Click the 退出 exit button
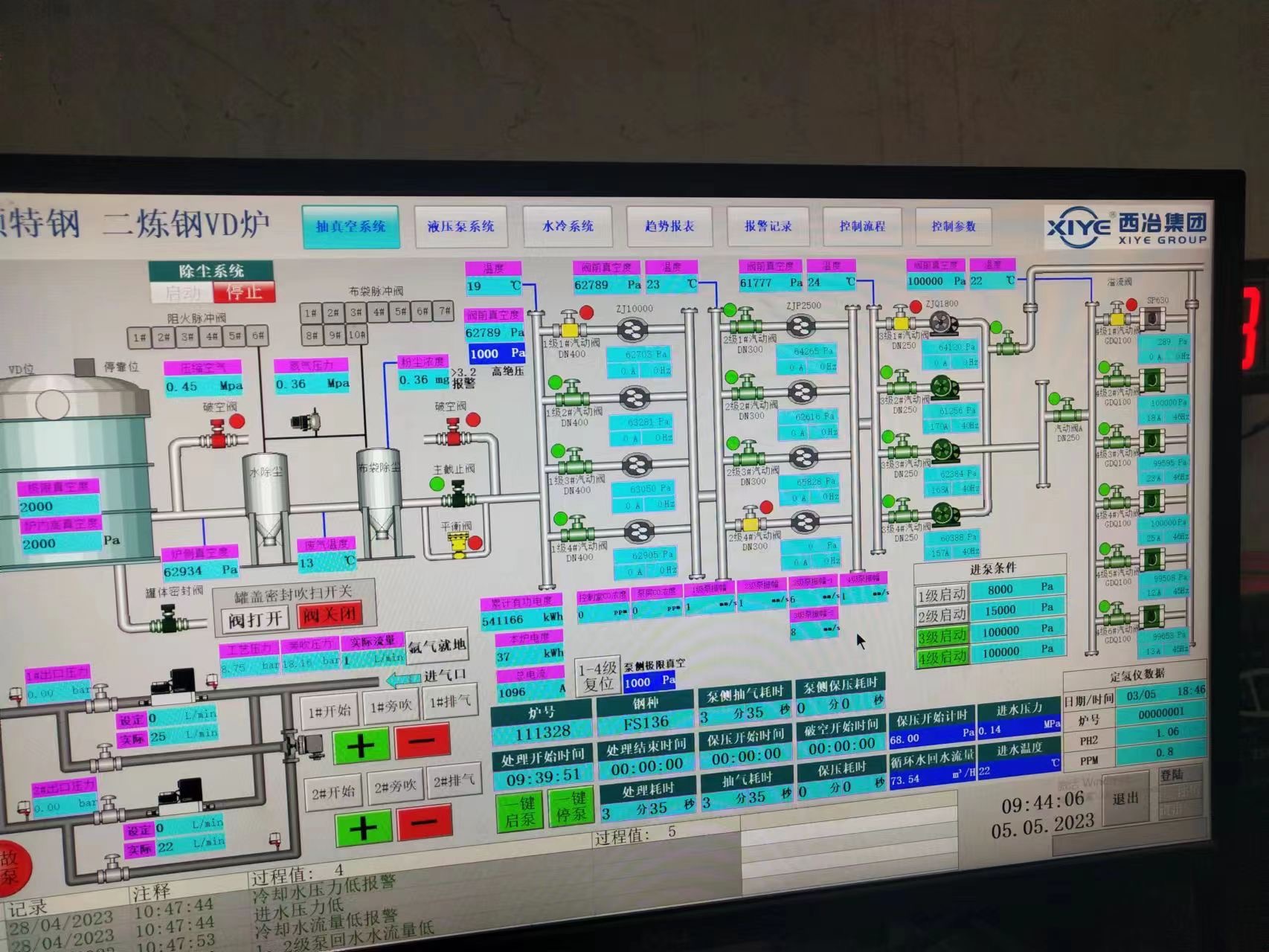Image resolution: width=1269 pixels, height=952 pixels. 1125,798
